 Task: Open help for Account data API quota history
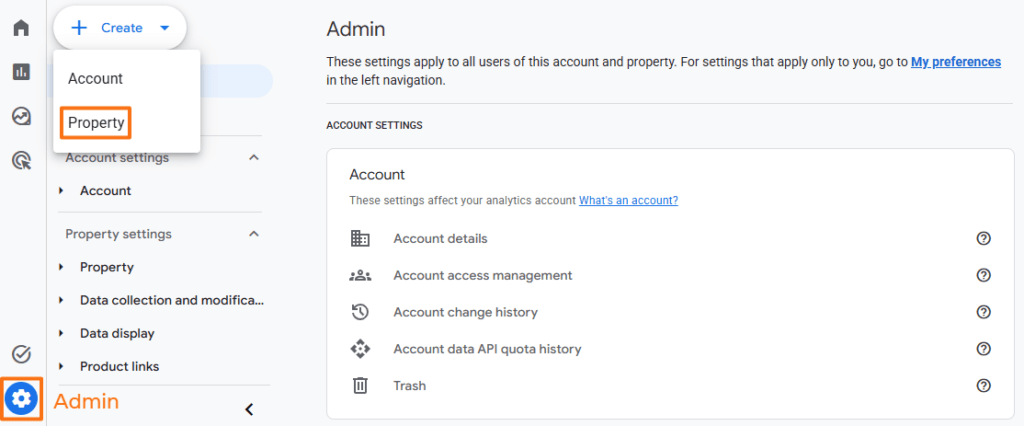coord(984,349)
